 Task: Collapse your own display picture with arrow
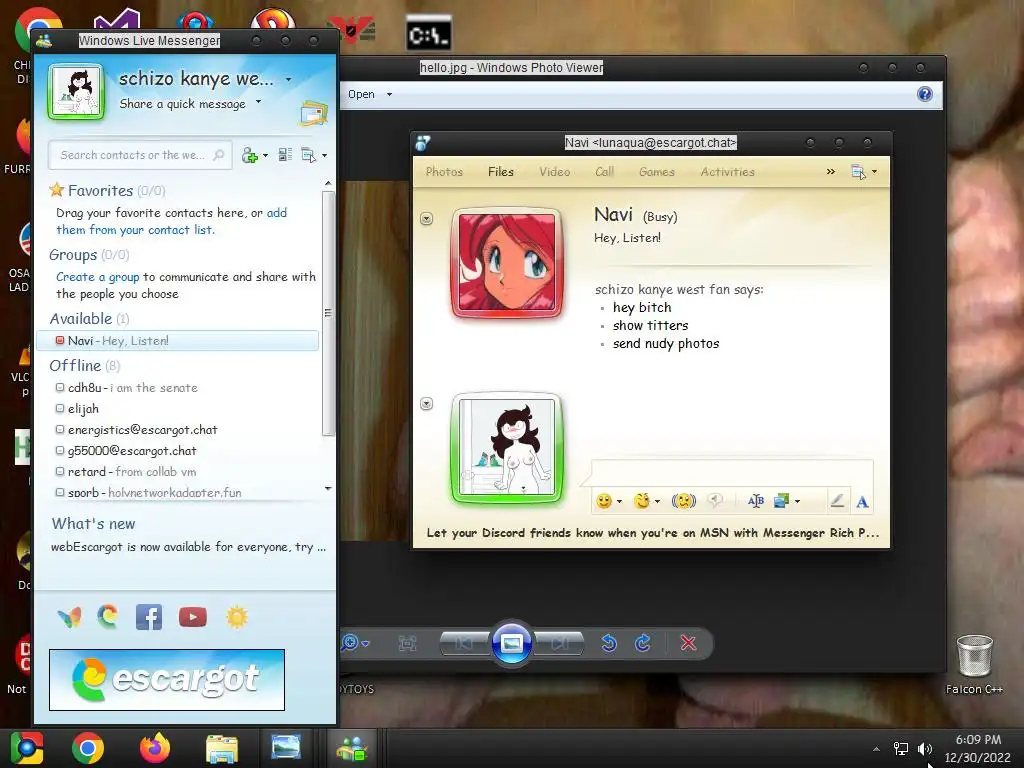(426, 404)
